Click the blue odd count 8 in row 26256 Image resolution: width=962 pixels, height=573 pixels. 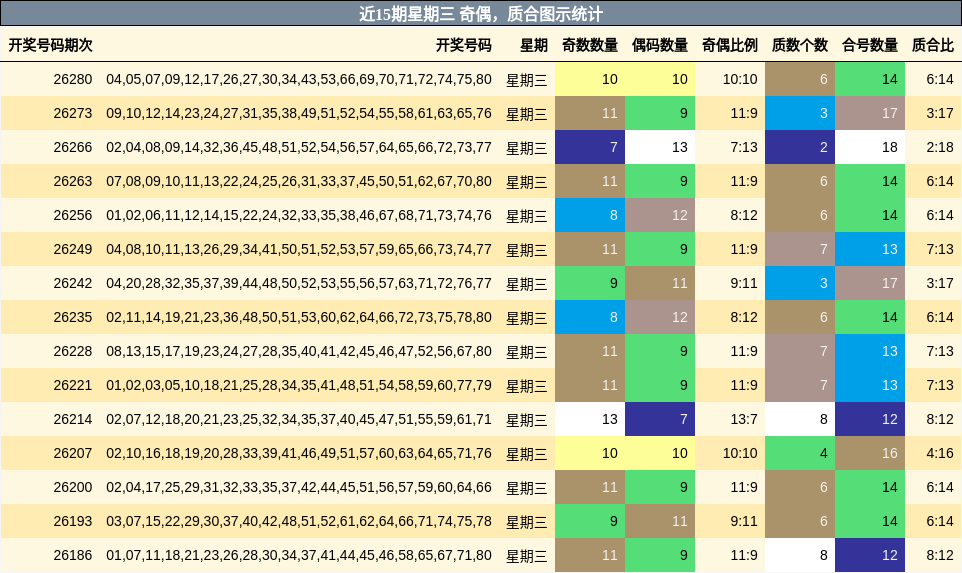[x=590, y=215]
